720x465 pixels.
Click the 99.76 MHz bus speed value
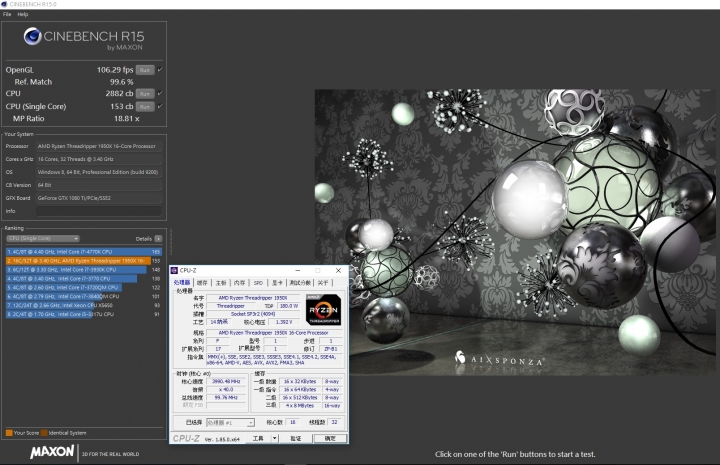click(226, 398)
